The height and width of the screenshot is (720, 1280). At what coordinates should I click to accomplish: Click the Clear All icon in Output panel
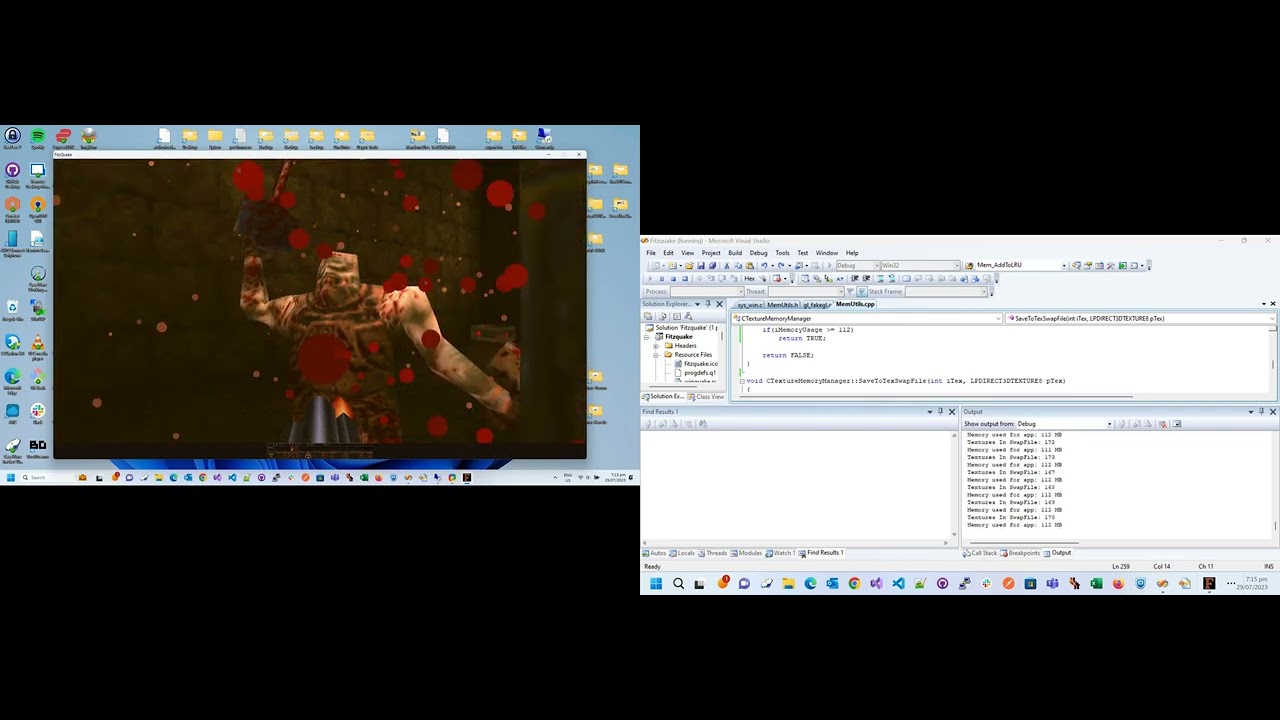[x=1163, y=424]
